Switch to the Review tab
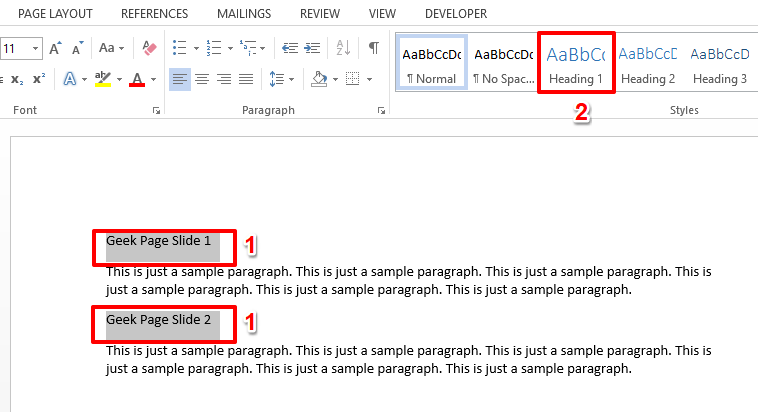This screenshot has width=758, height=412. (x=320, y=14)
